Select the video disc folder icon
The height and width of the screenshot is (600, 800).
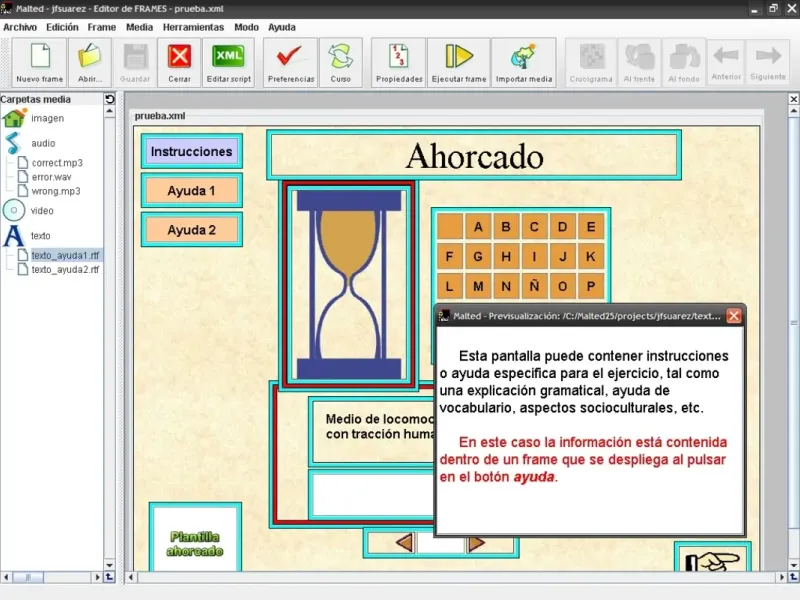(14, 210)
